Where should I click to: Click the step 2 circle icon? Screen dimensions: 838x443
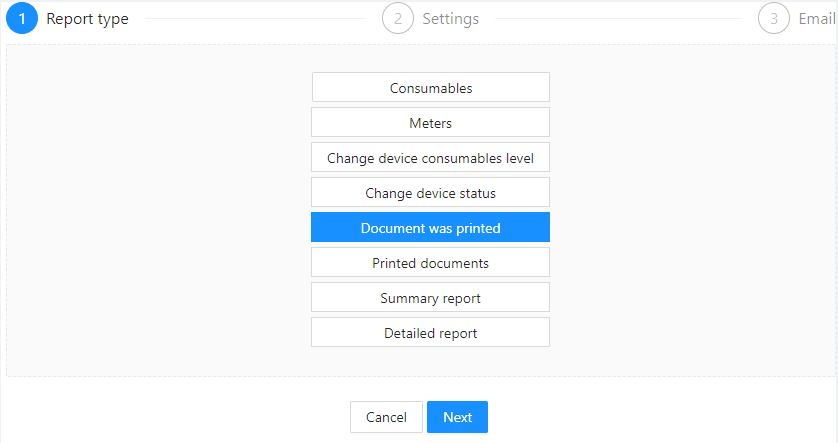click(x=398, y=18)
